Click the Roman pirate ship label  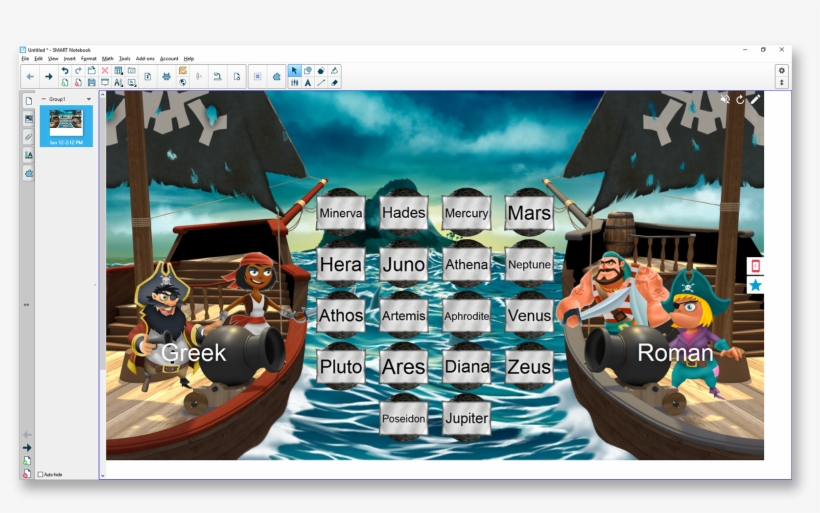pos(675,352)
